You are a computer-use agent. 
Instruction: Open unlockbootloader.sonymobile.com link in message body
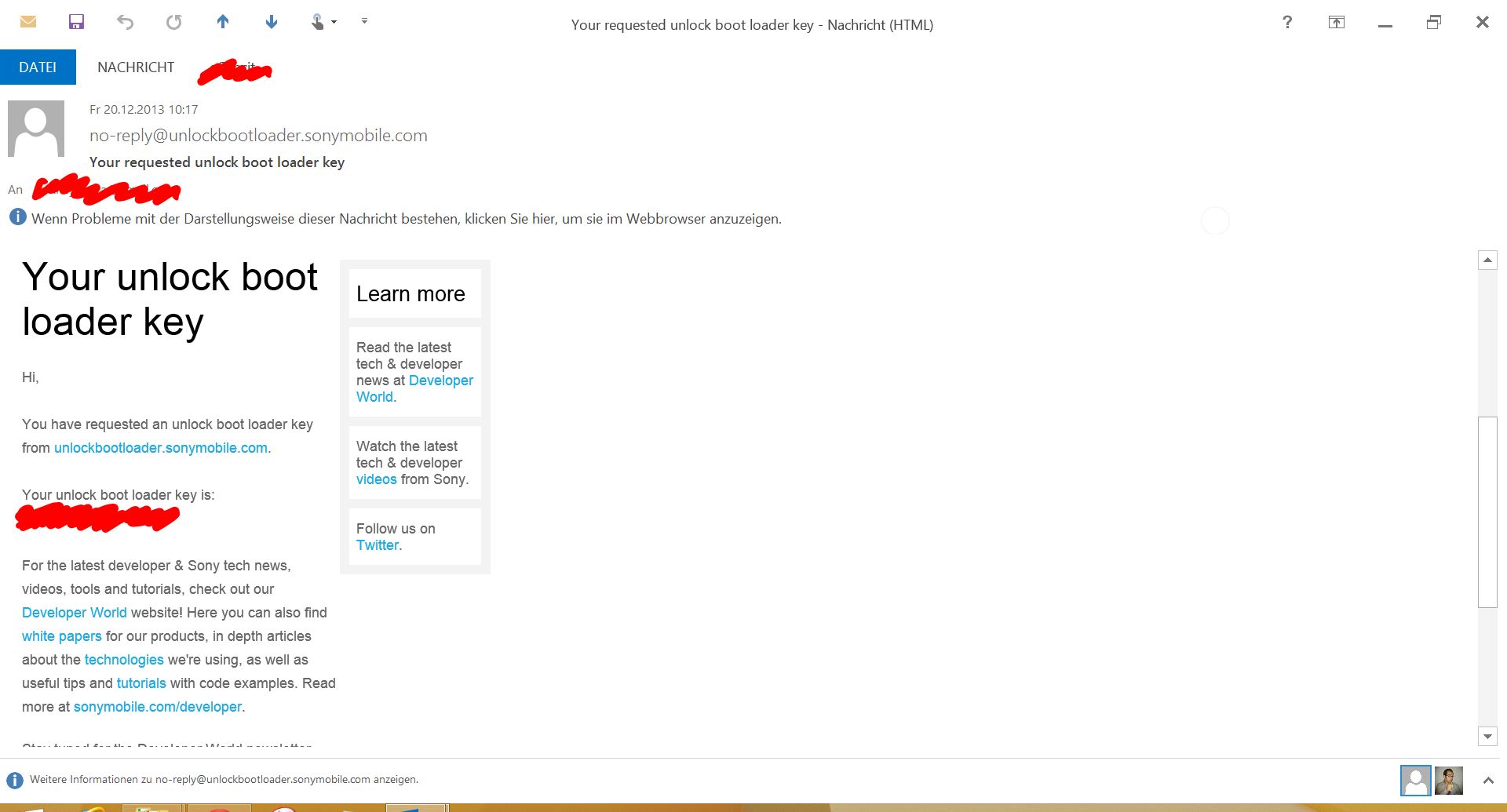point(161,448)
